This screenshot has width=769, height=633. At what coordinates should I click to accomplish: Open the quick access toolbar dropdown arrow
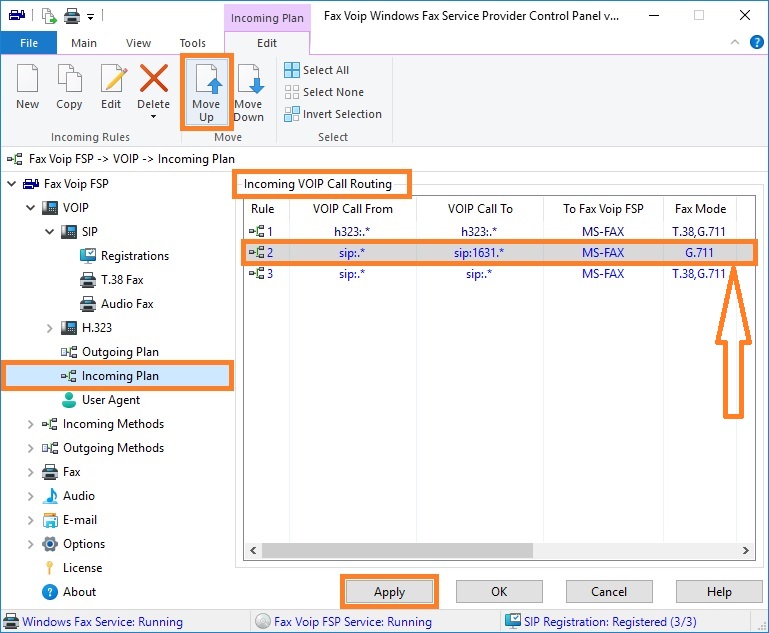click(x=90, y=17)
